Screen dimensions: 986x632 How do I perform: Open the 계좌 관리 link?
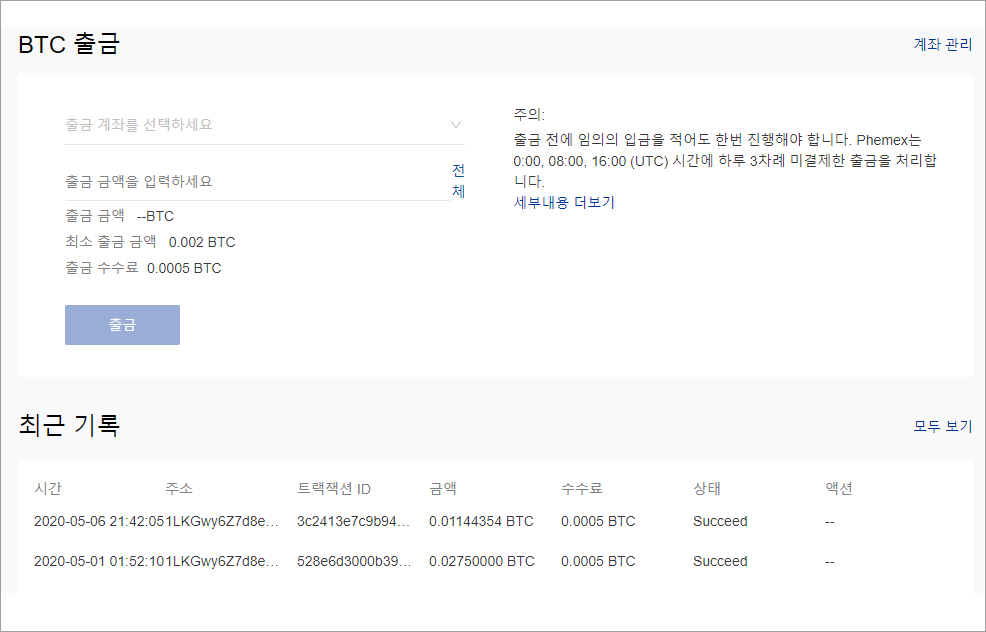(943, 45)
